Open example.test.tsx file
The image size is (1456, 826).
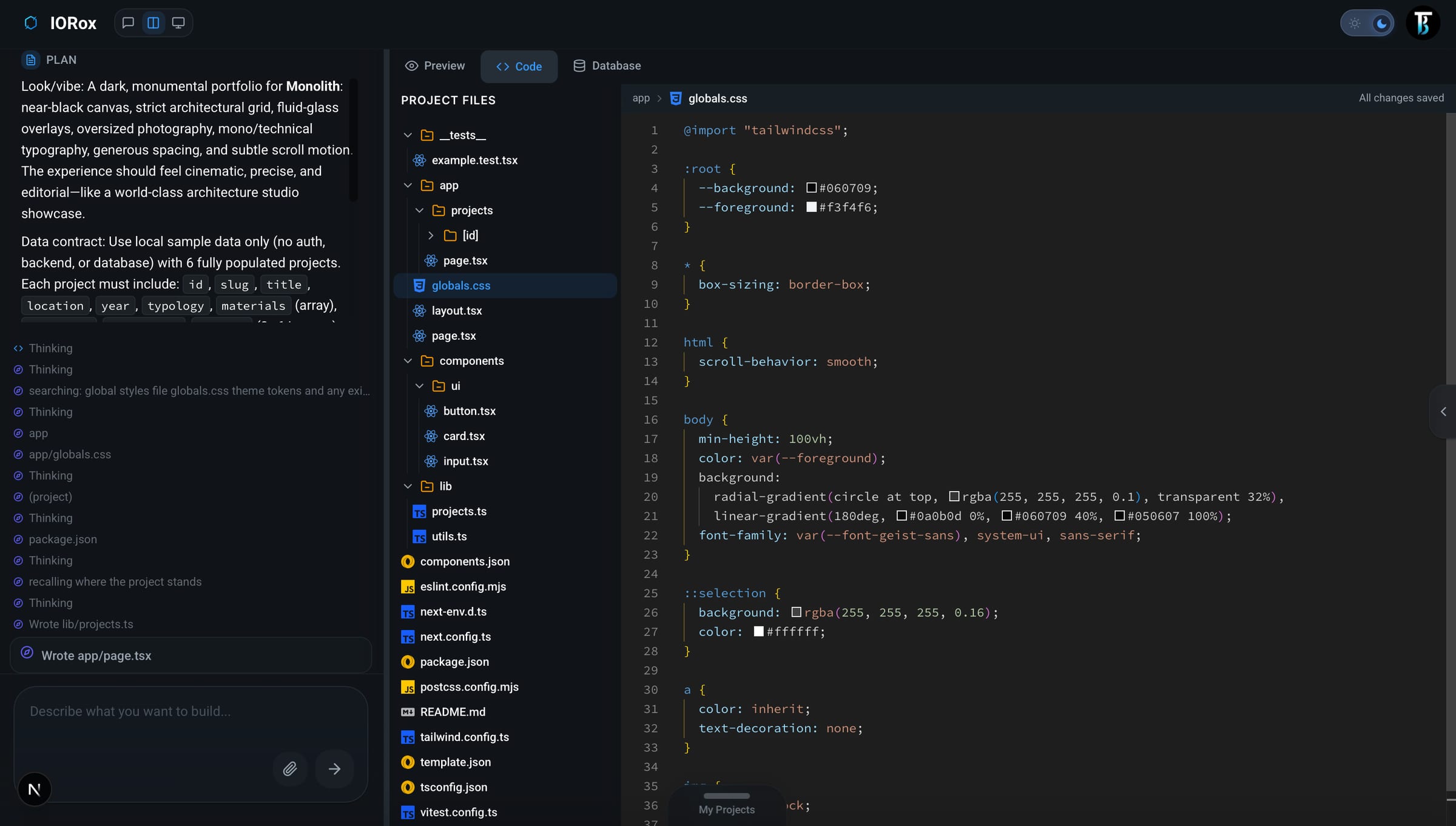[505, 160]
